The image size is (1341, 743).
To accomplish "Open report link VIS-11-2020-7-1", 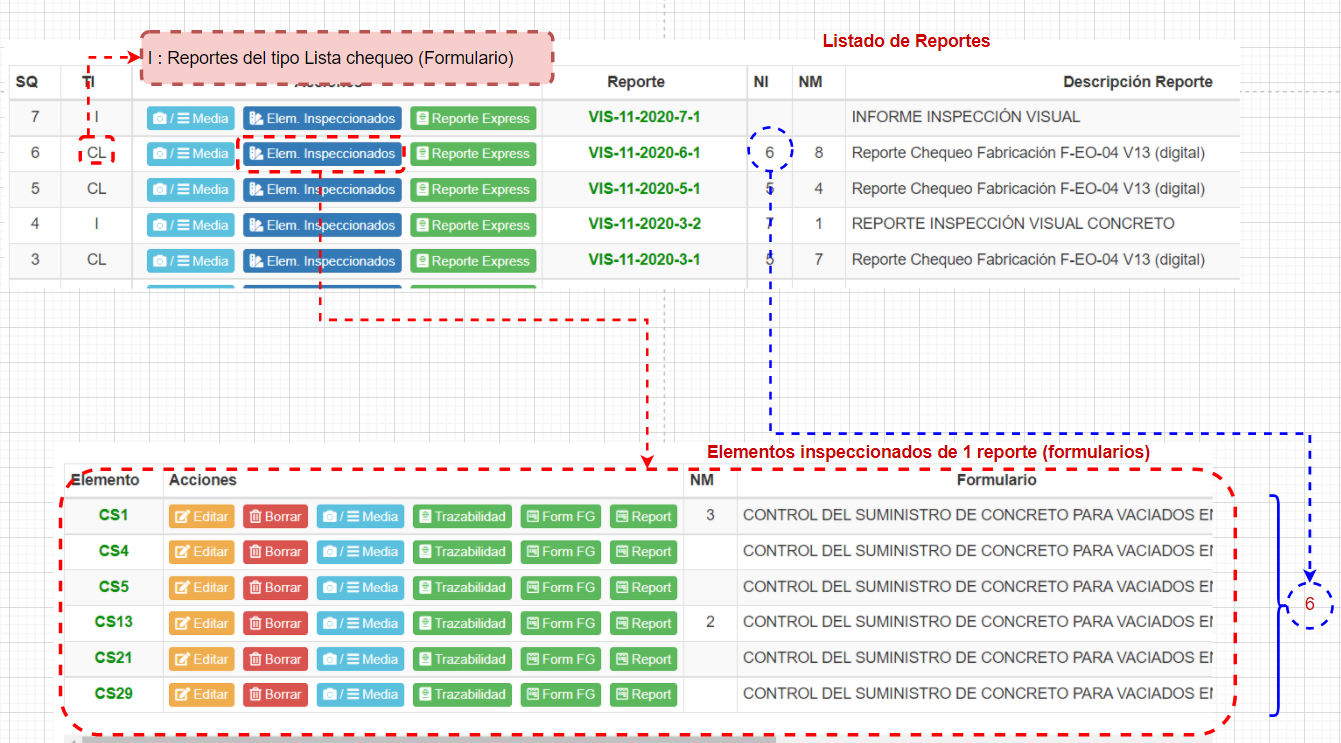I will coord(644,117).
